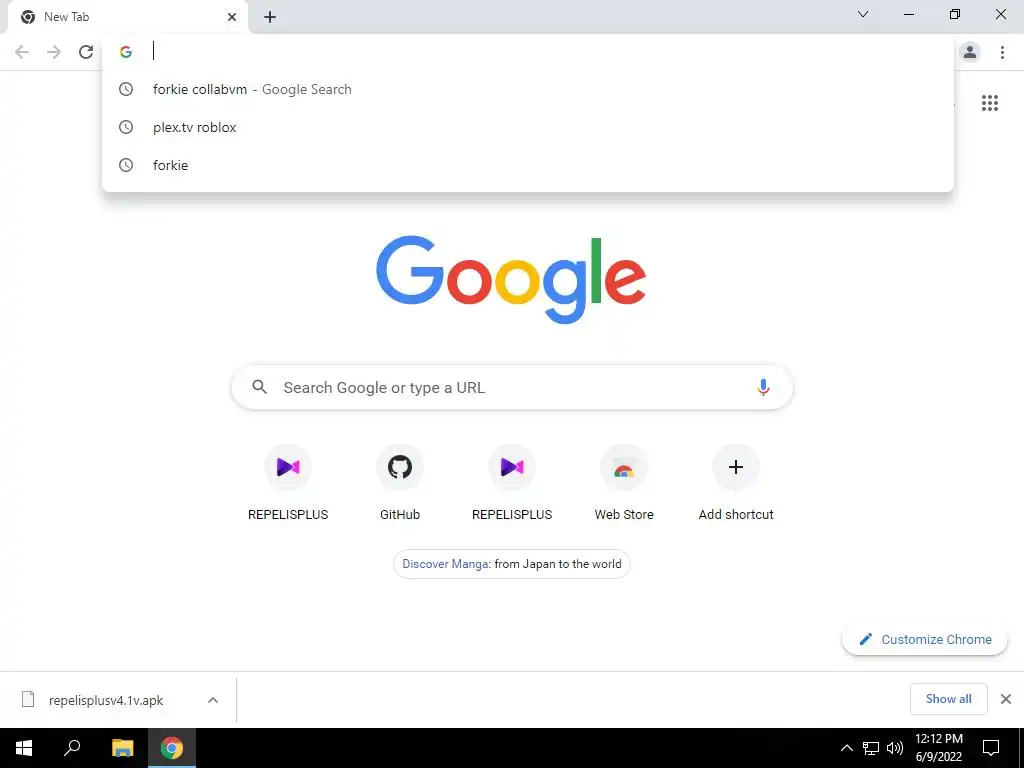Click the clock icon beside 'forkie collabvm'
The image size is (1024, 768).
(126, 89)
